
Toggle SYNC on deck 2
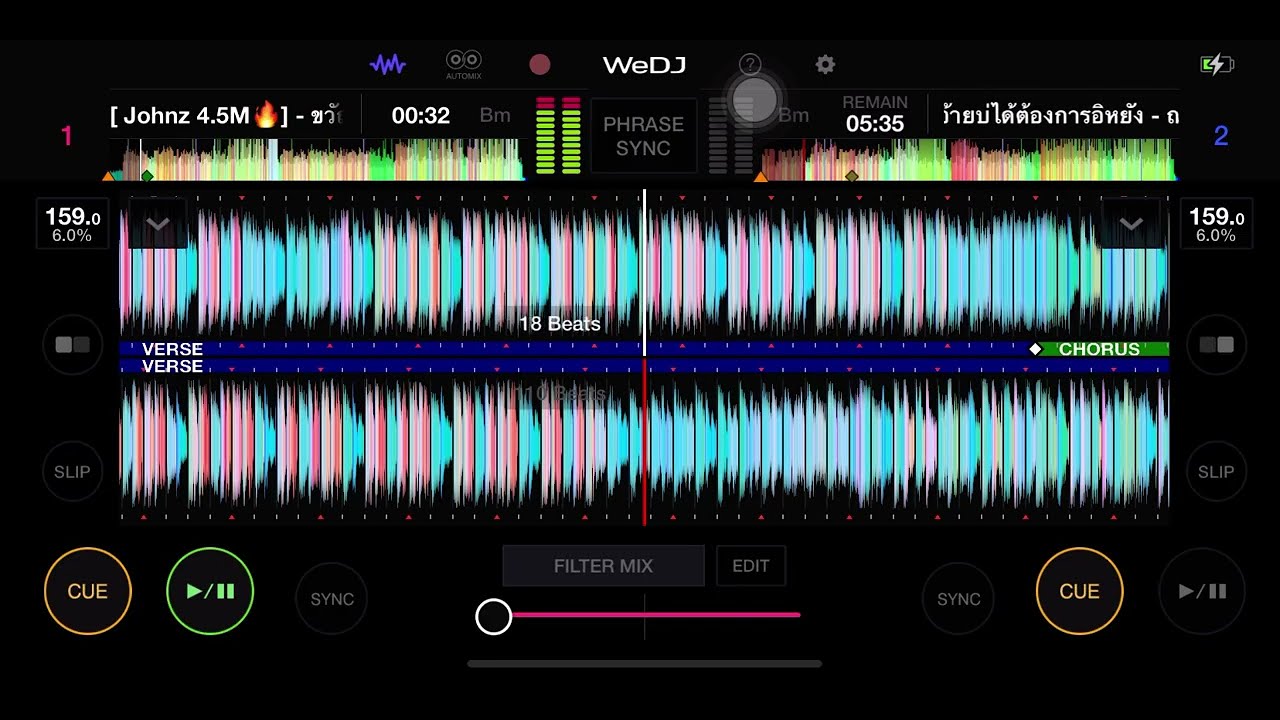tap(958, 599)
